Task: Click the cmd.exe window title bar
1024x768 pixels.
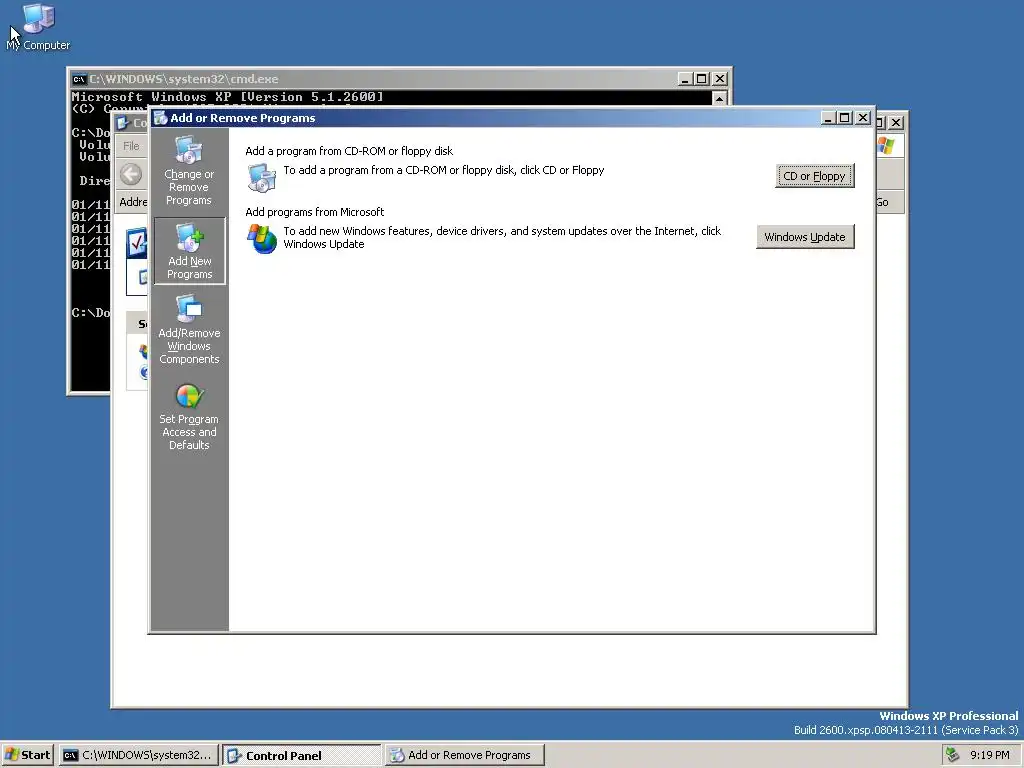Action: point(400,79)
